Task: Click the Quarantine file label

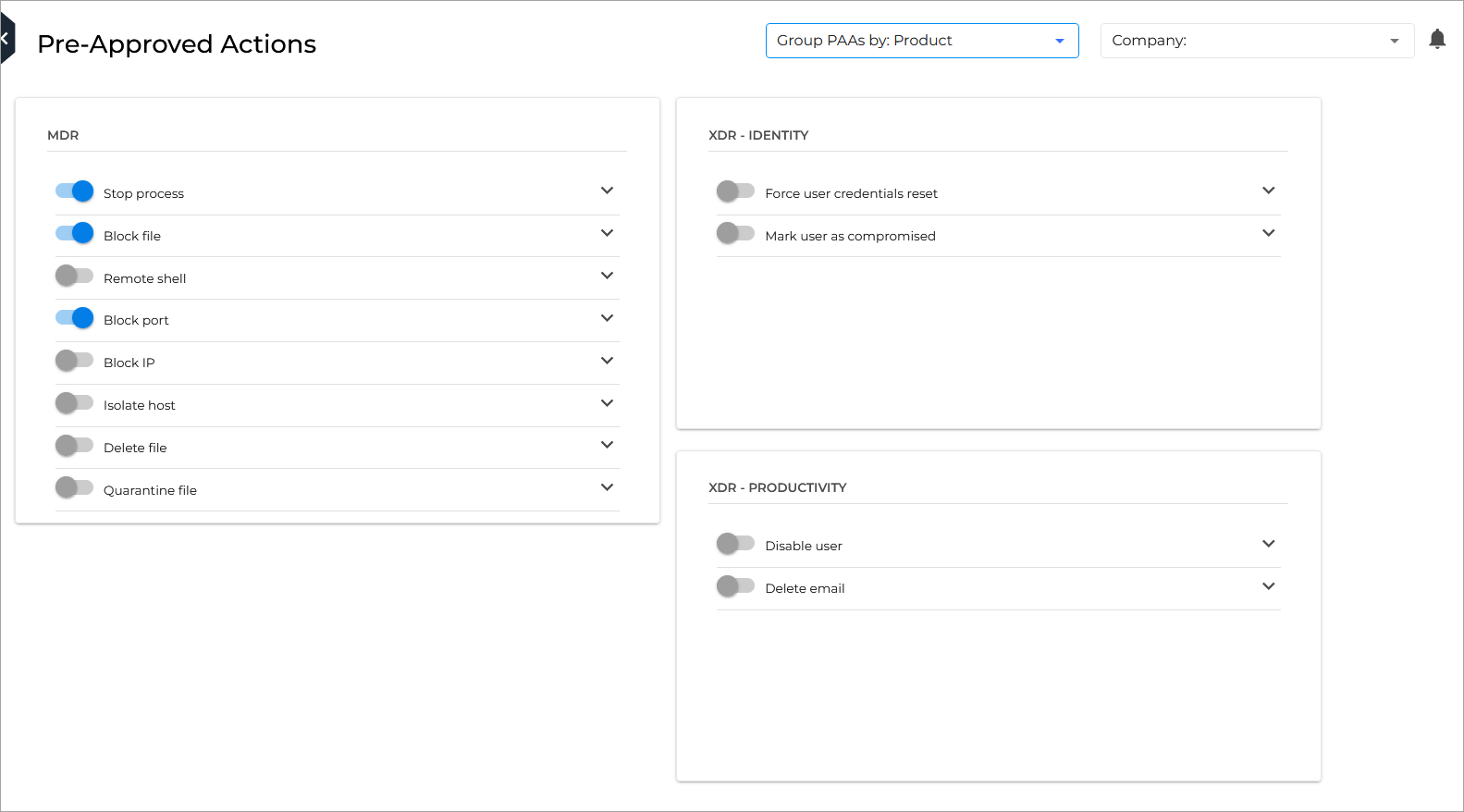Action: click(x=150, y=490)
